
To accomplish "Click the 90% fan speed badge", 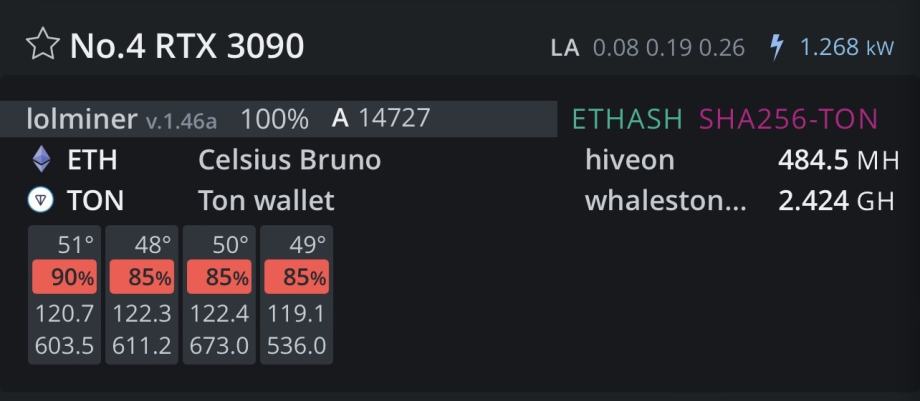I will (65, 277).
